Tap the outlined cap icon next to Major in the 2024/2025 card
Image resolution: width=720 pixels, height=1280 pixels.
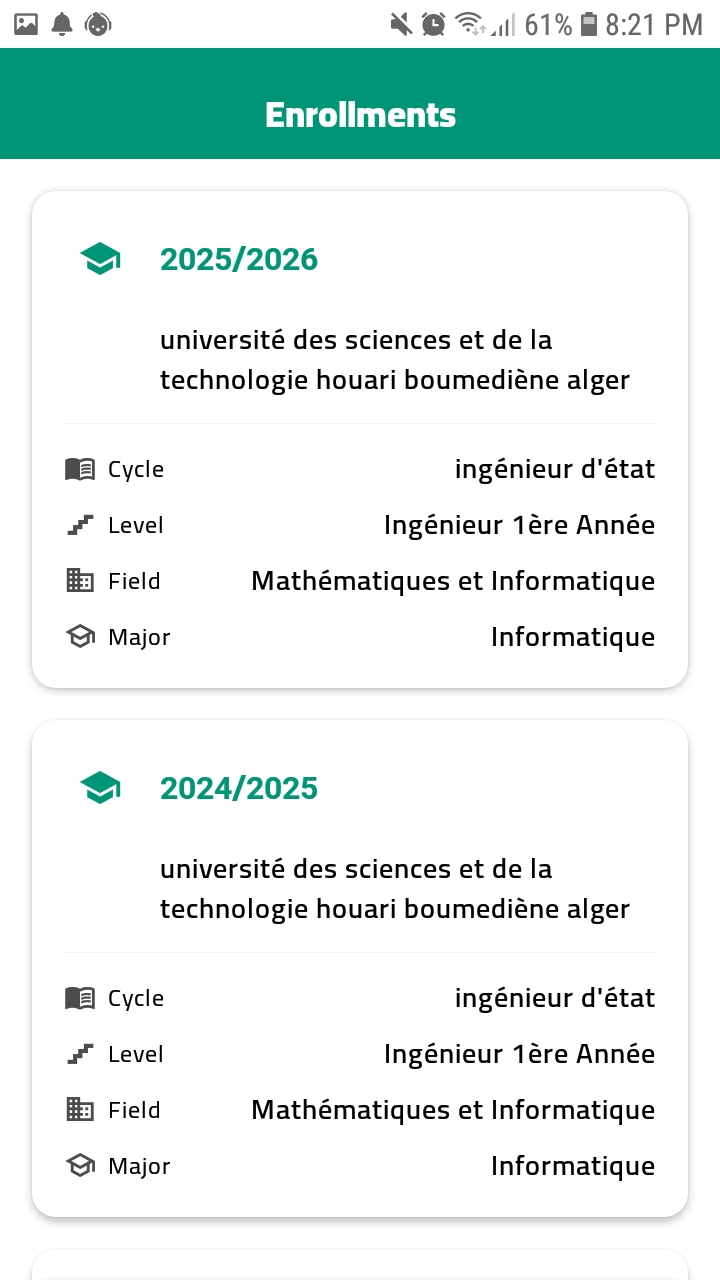click(80, 1166)
